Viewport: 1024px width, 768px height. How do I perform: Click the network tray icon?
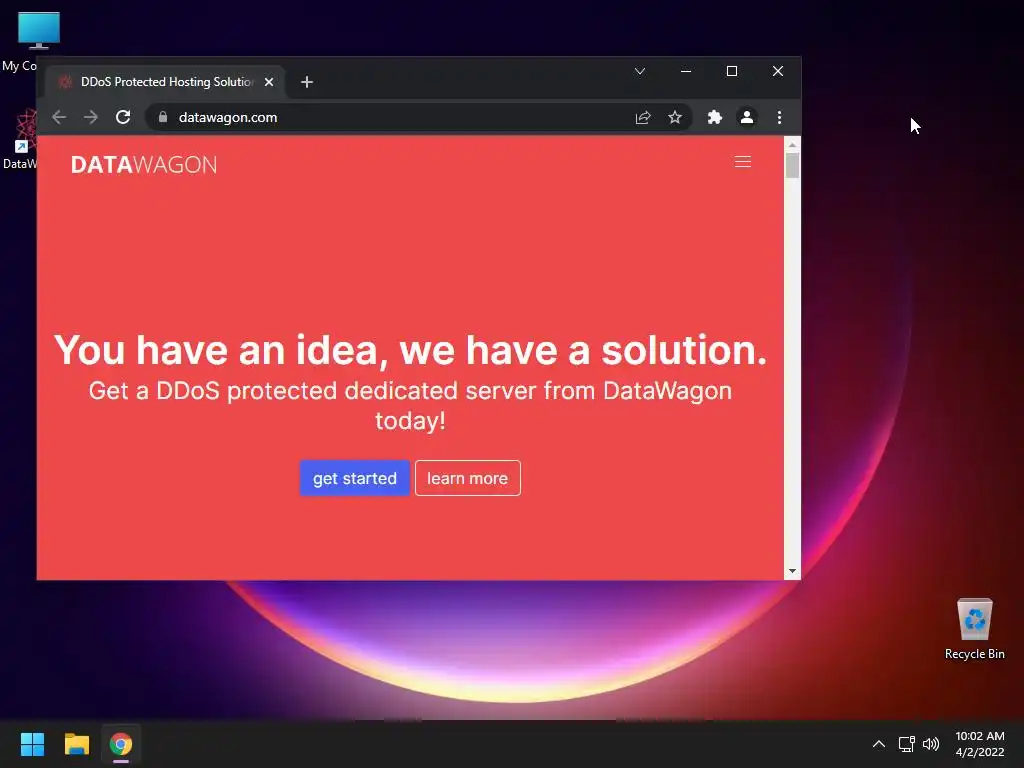906,744
